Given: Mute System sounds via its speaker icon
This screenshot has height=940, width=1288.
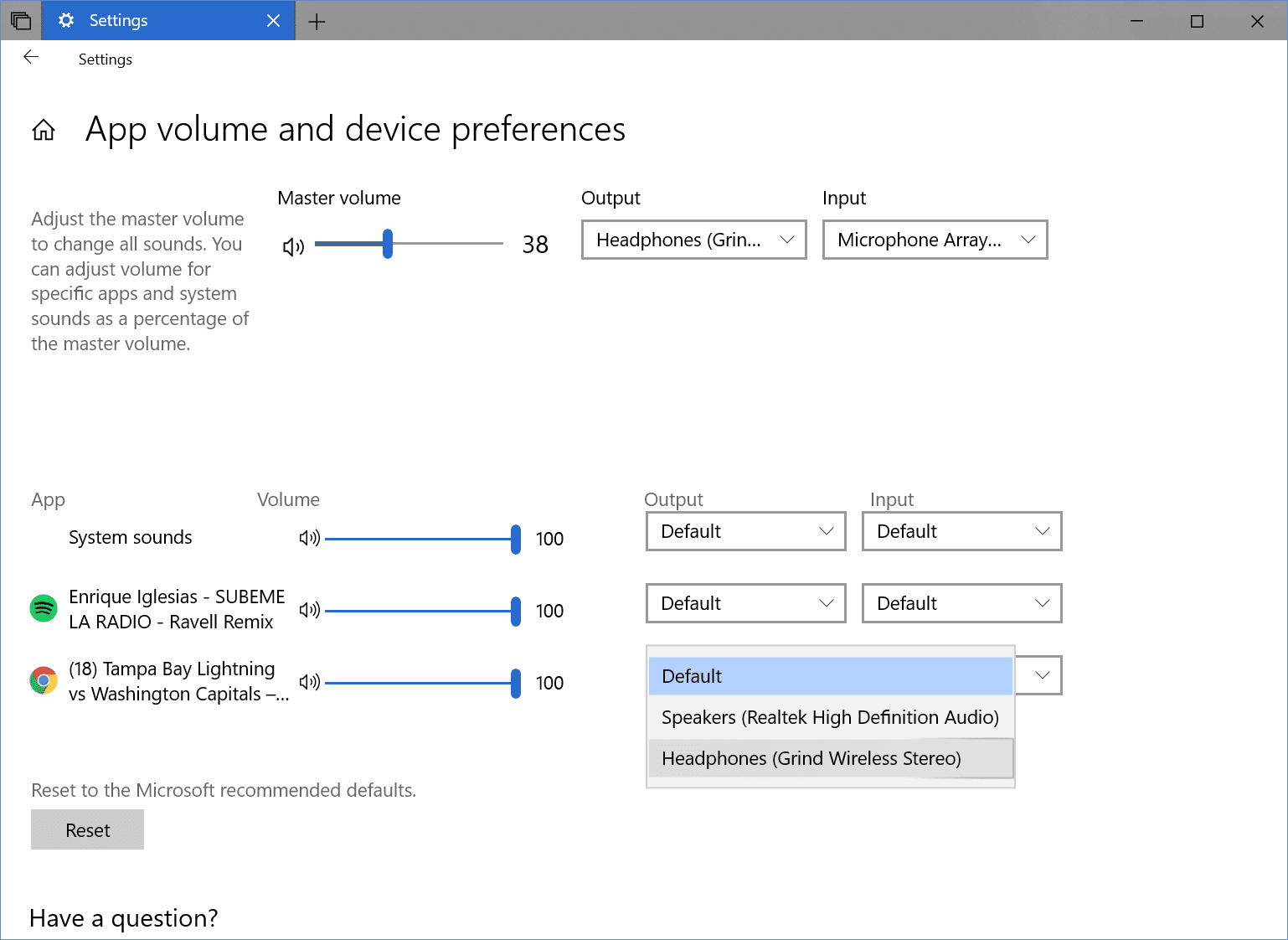Looking at the screenshot, I should (x=309, y=538).
